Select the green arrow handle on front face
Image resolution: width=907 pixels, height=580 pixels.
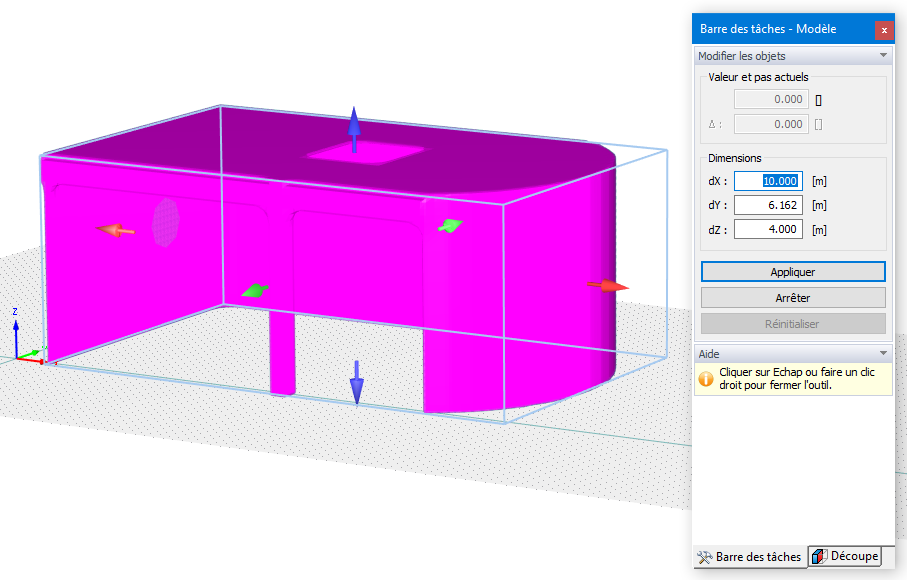(x=255, y=290)
